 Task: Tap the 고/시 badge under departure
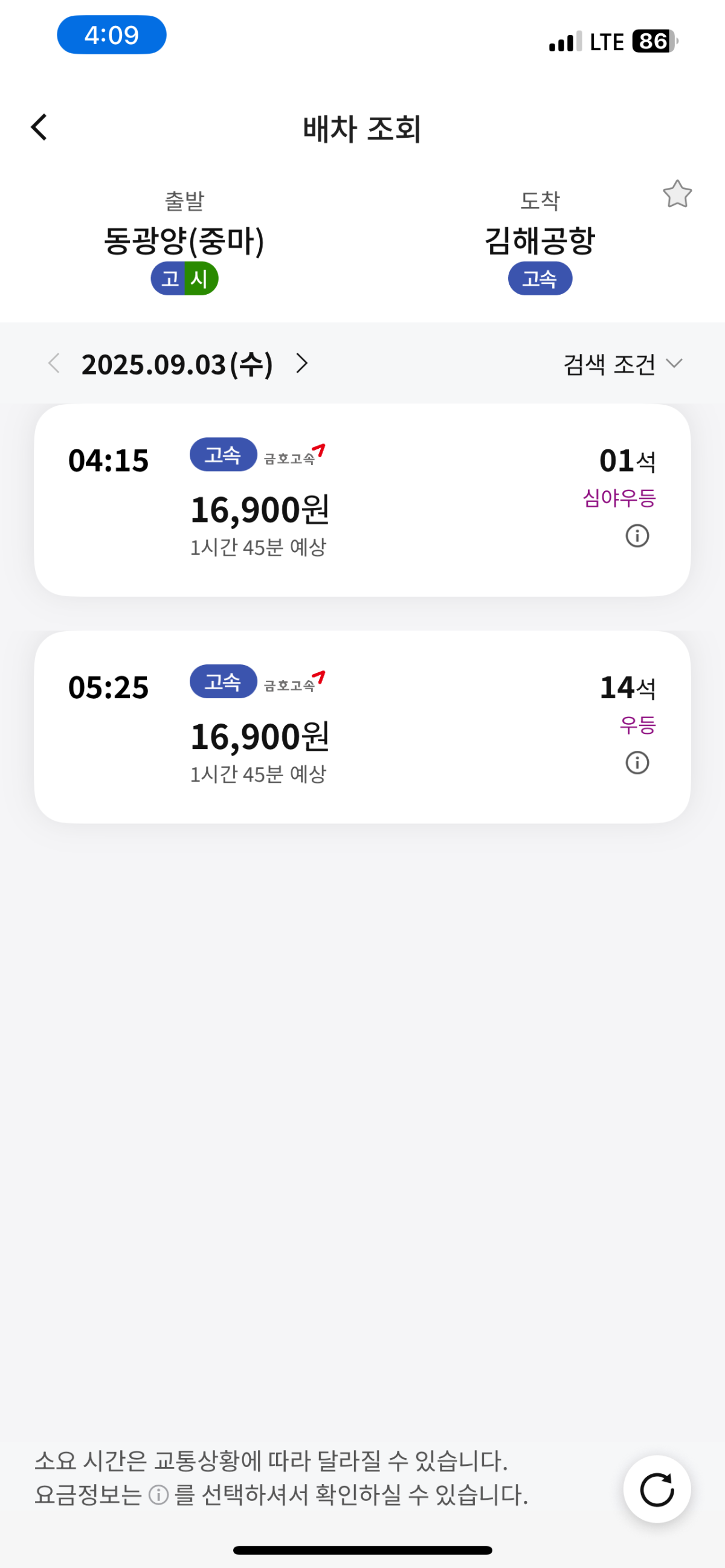[184, 279]
